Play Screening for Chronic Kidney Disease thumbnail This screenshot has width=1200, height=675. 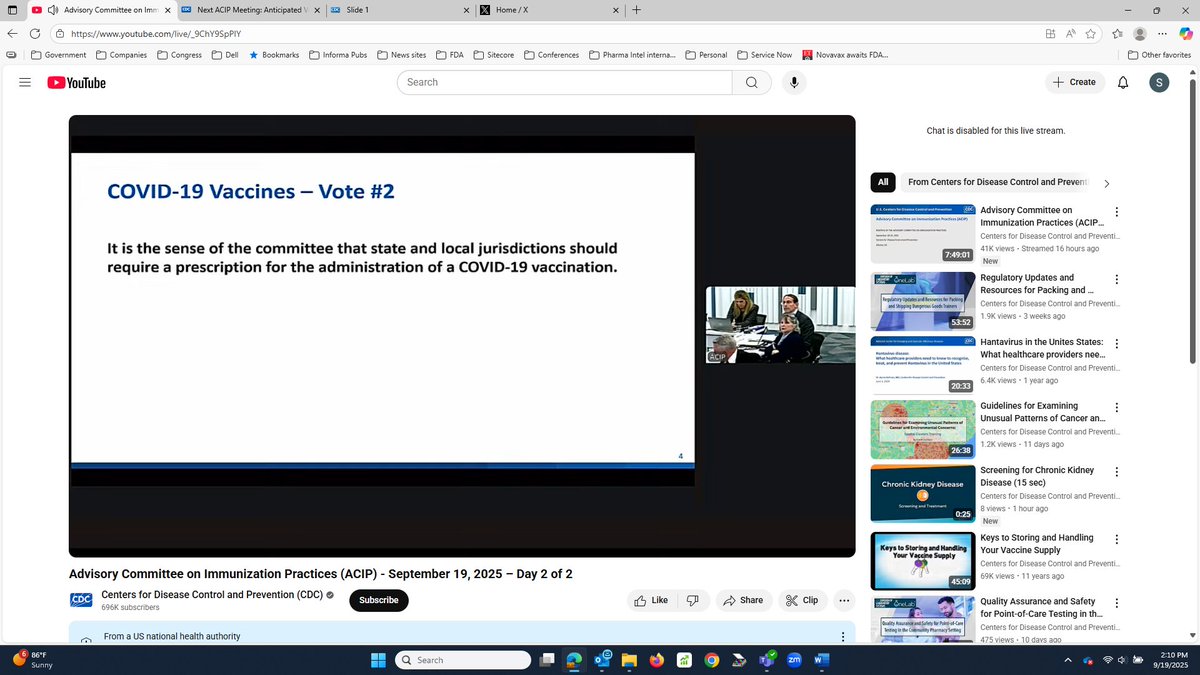click(x=923, y=494)
